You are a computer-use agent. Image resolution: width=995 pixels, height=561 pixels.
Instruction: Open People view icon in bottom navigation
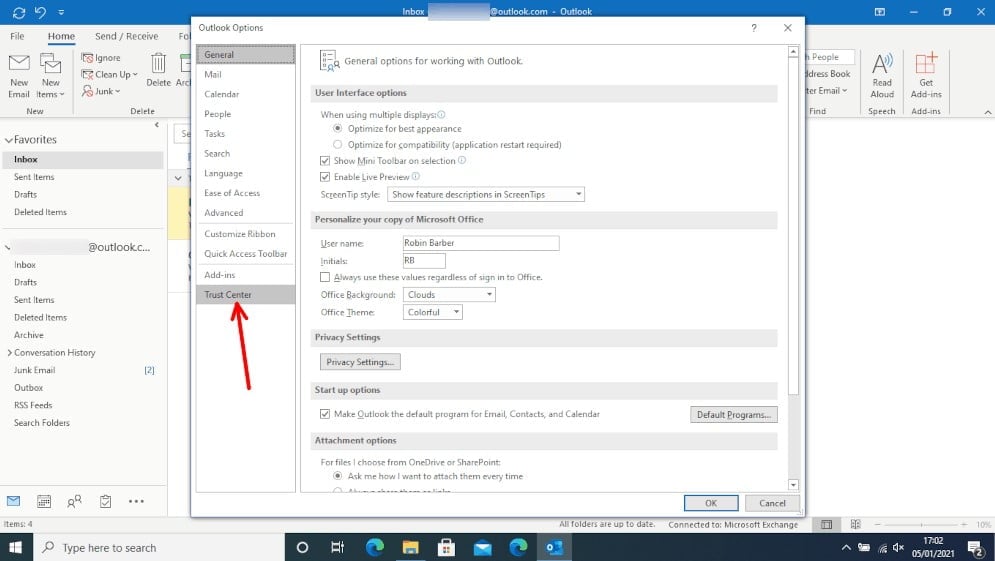74,501
